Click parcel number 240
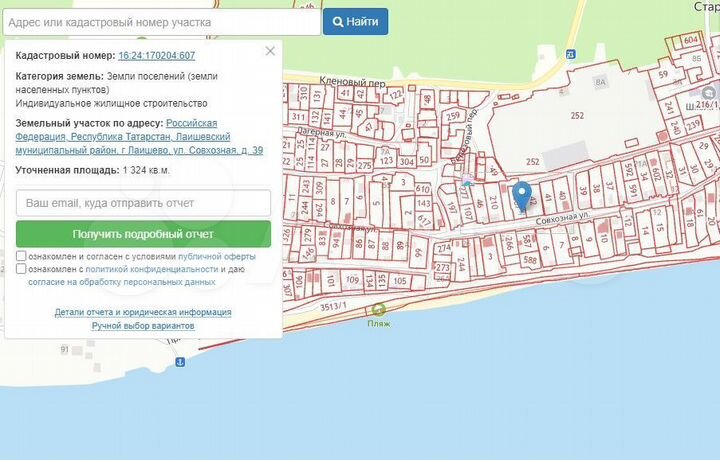The width and height of the screenshot is (720, 460). coord(675,127)
